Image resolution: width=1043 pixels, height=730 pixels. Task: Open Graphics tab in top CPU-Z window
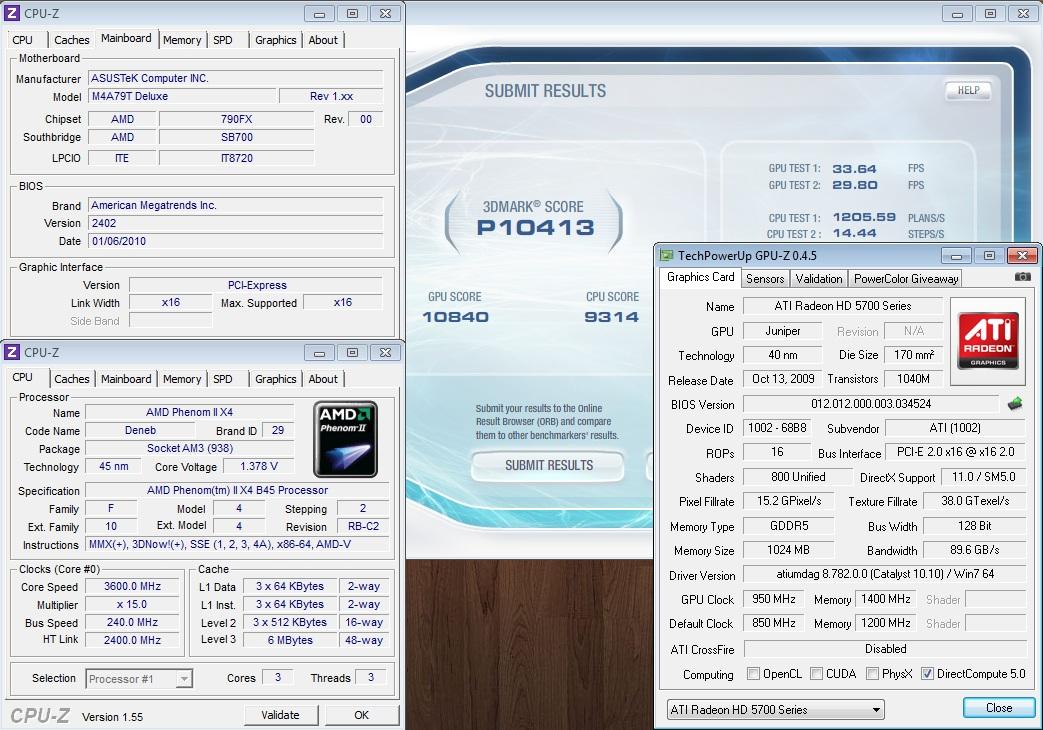pyautogui.click(x=275, y=40)
